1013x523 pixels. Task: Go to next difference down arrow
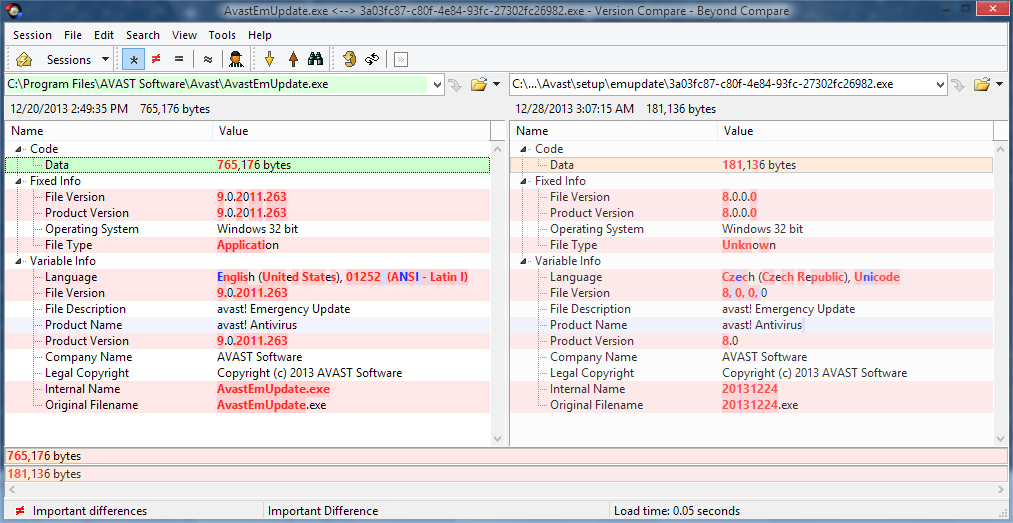[270, 59]
